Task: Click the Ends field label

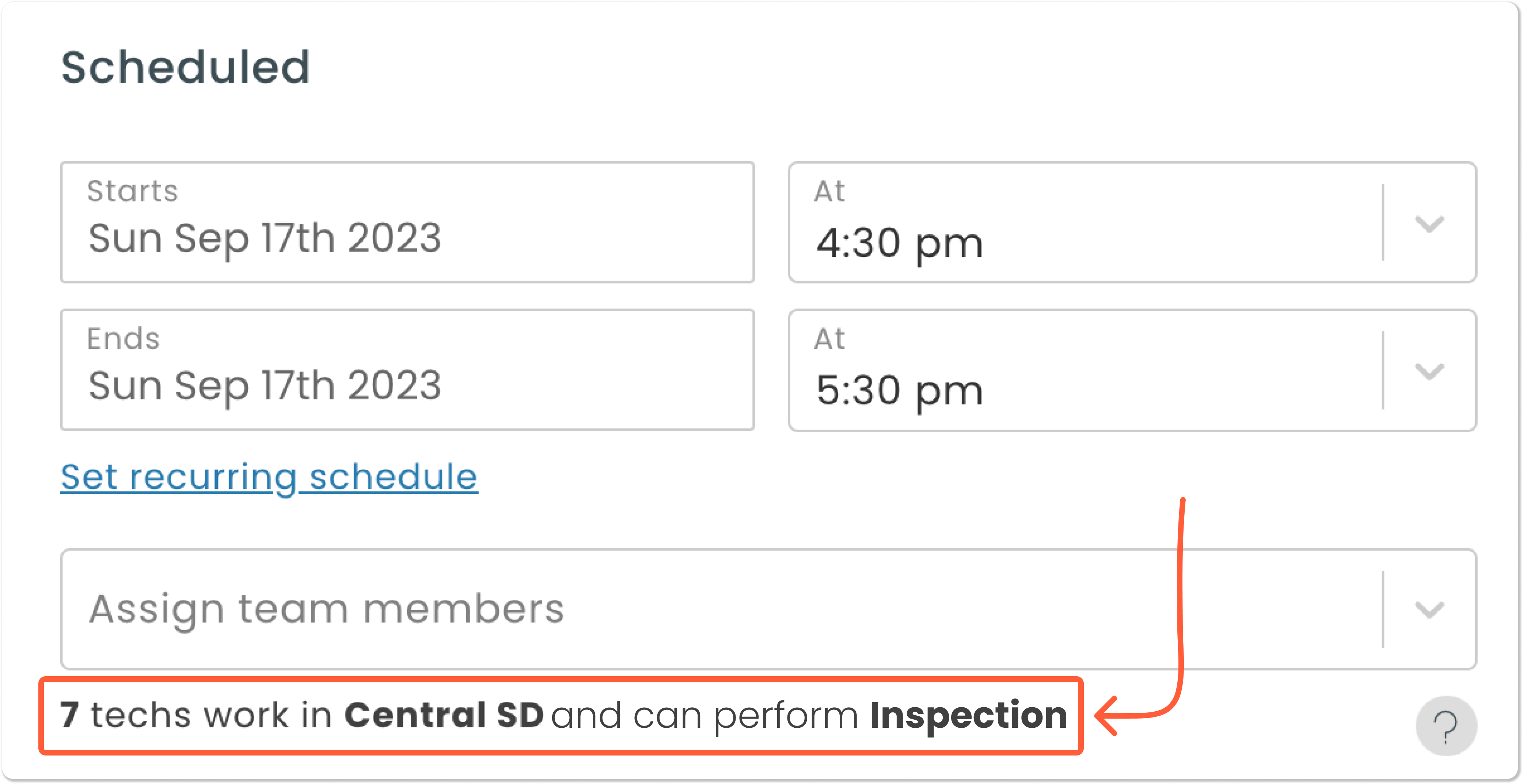Action: (123, 339)
